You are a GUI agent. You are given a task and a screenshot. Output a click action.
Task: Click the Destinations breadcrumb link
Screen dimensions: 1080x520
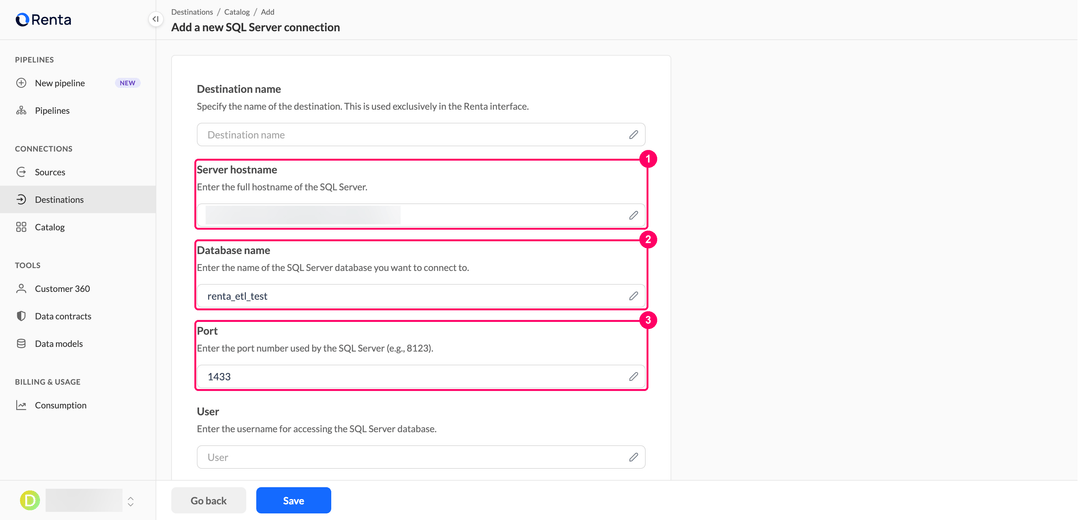tap(192, 12)
